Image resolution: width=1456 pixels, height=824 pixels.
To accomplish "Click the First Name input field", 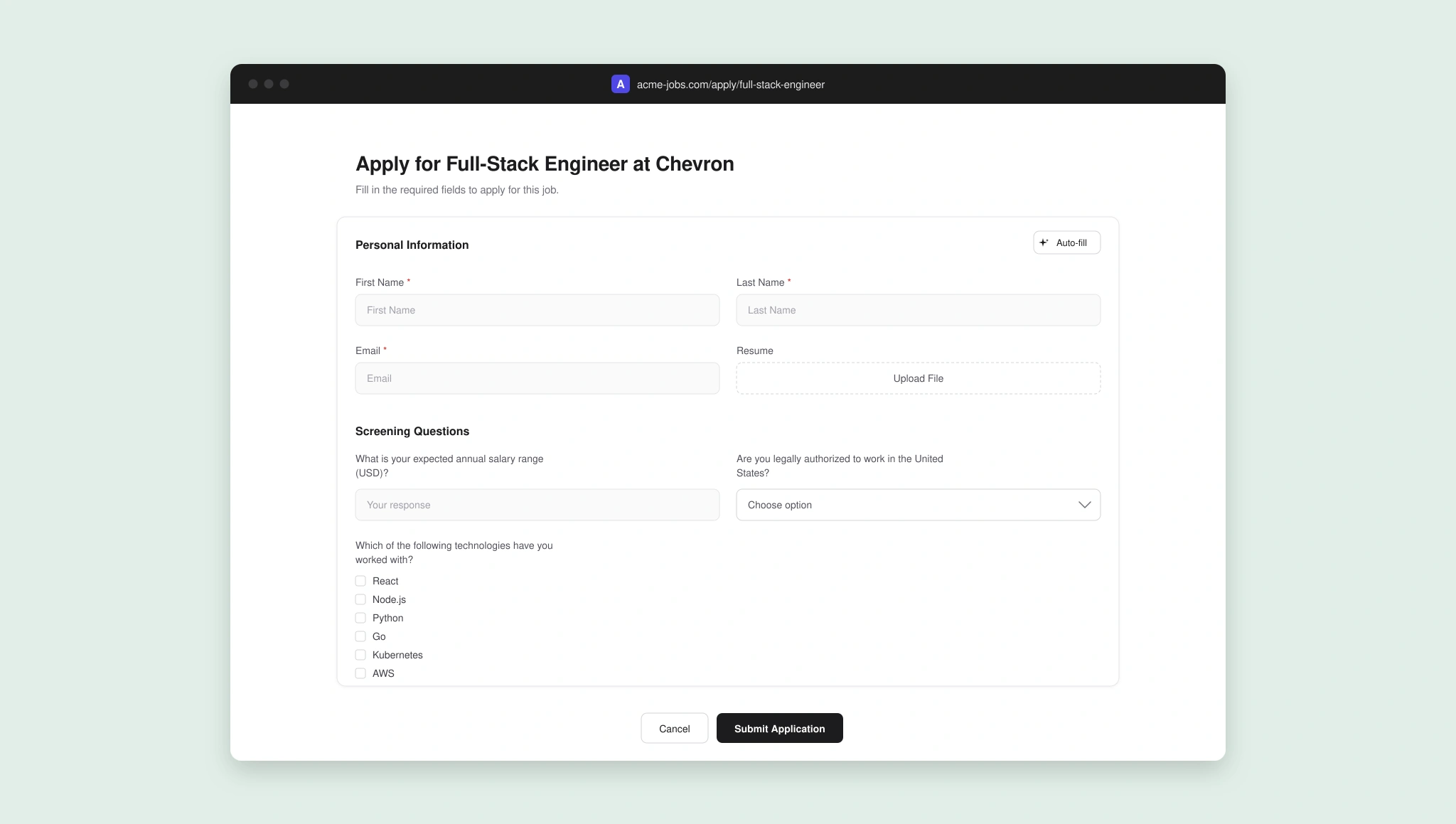I will coord(537,310).
